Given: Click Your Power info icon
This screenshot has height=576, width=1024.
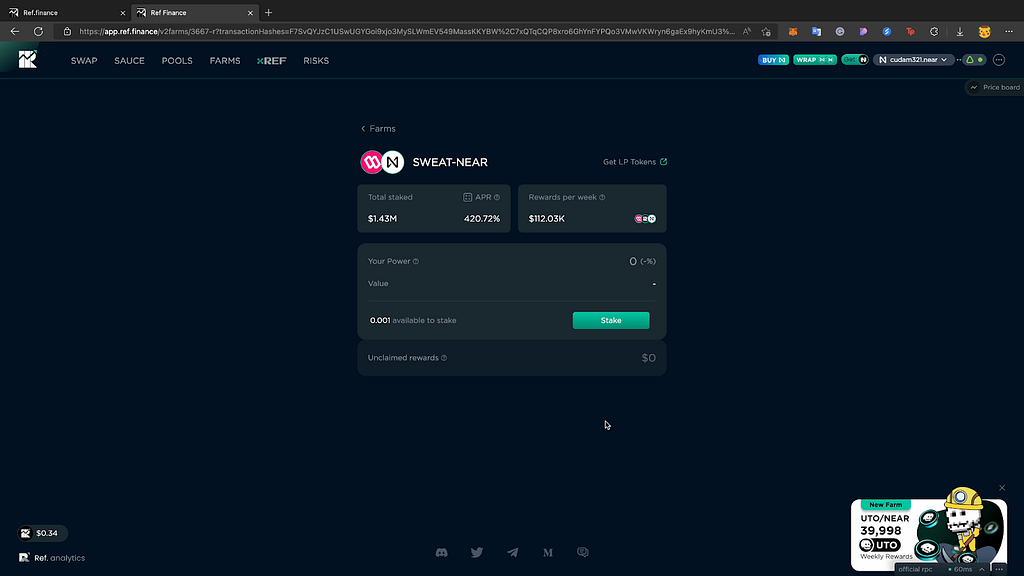Looking at the screenshot, I should (x=415, y=261).
